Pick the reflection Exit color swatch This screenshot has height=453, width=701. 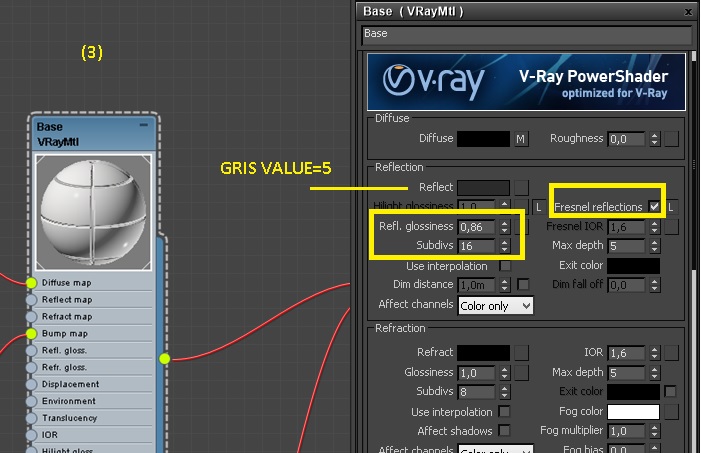(x=633, y=266)
